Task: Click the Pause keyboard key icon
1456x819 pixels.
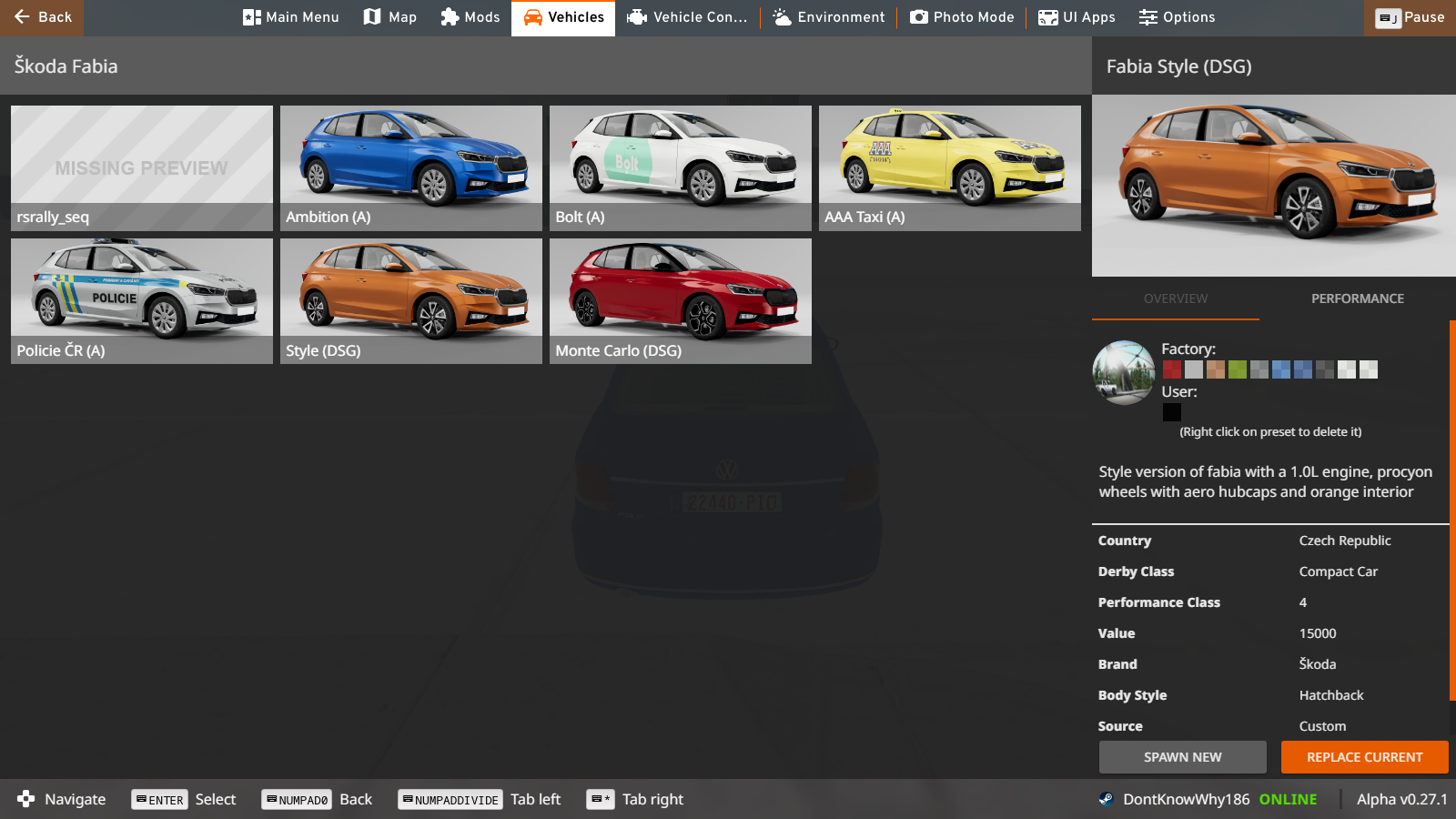Action: pyautogui.click(x=1388, y=18)
